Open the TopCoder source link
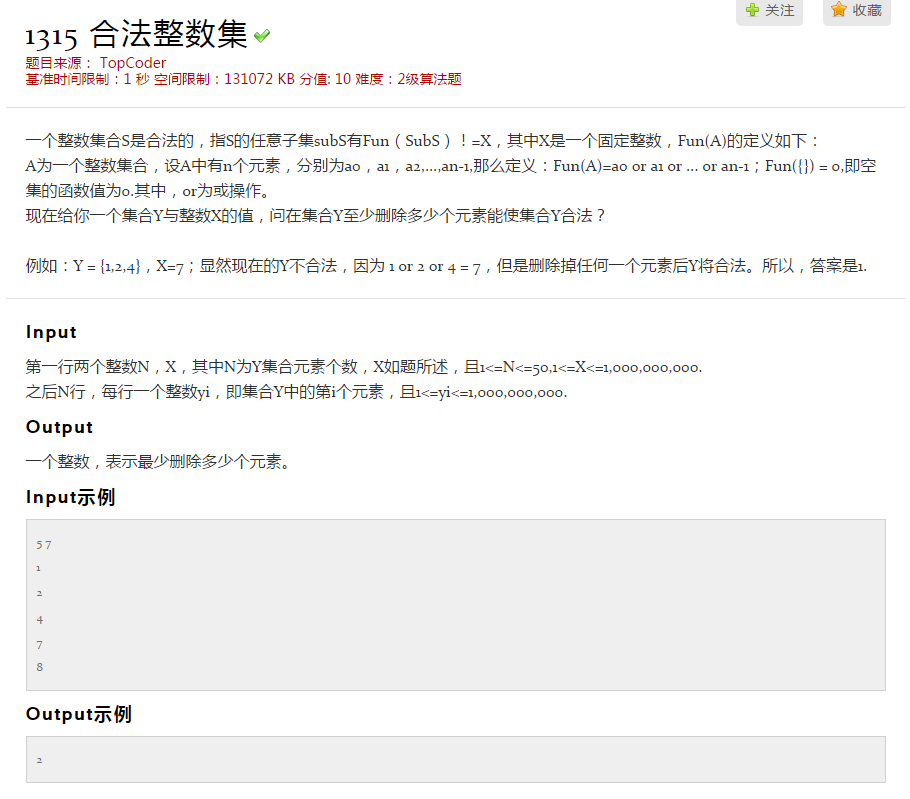910x799 pixels. (133, 63)
